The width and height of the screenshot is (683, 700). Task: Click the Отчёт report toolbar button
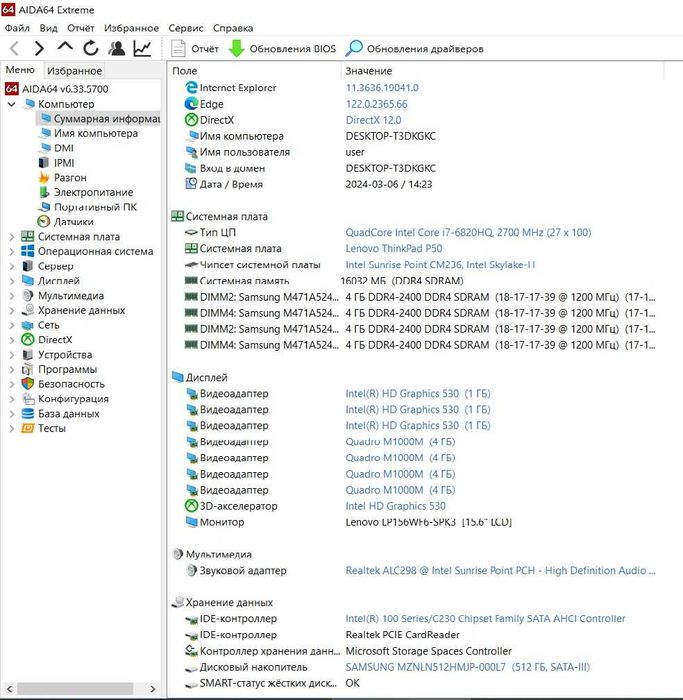click(195, 49)
